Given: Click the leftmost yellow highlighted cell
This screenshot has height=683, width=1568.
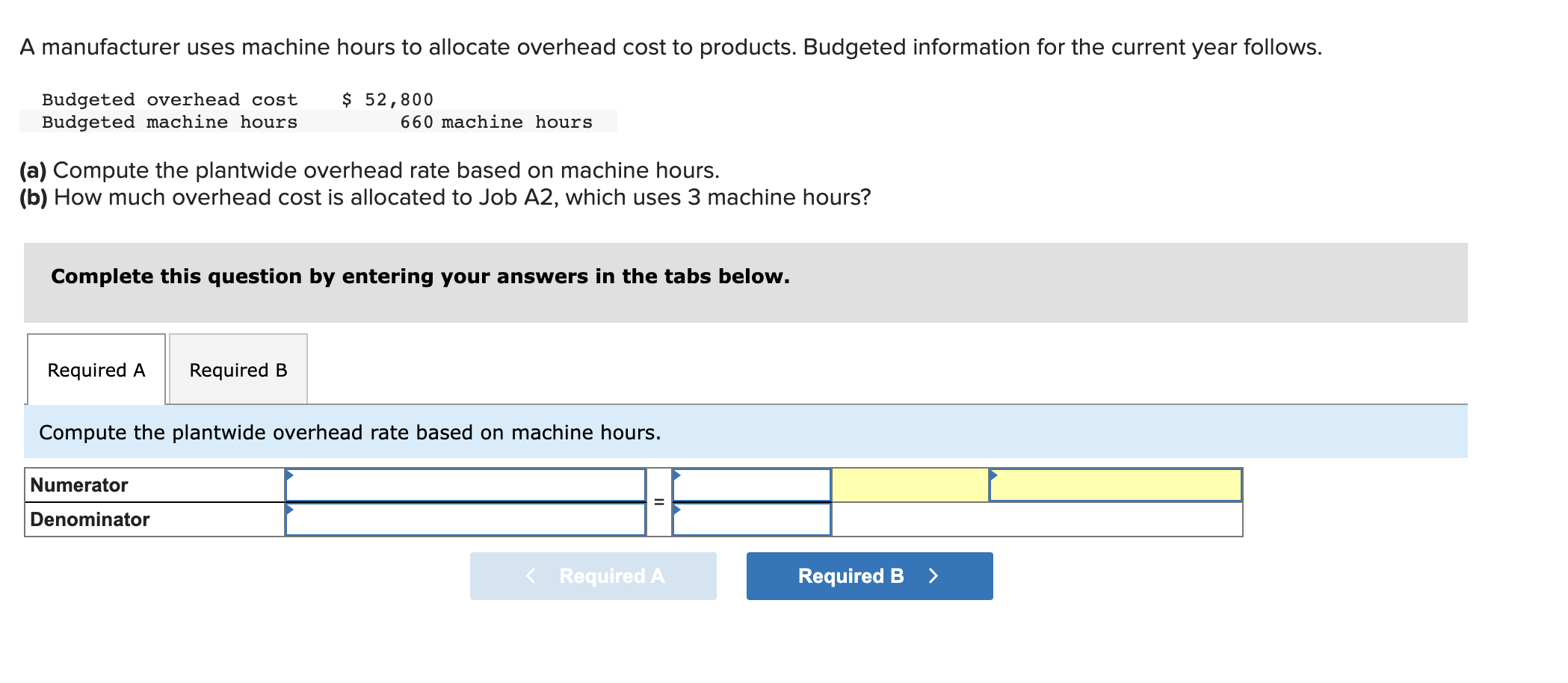Looking at the screenshot, I should click(x=910, y=484).
